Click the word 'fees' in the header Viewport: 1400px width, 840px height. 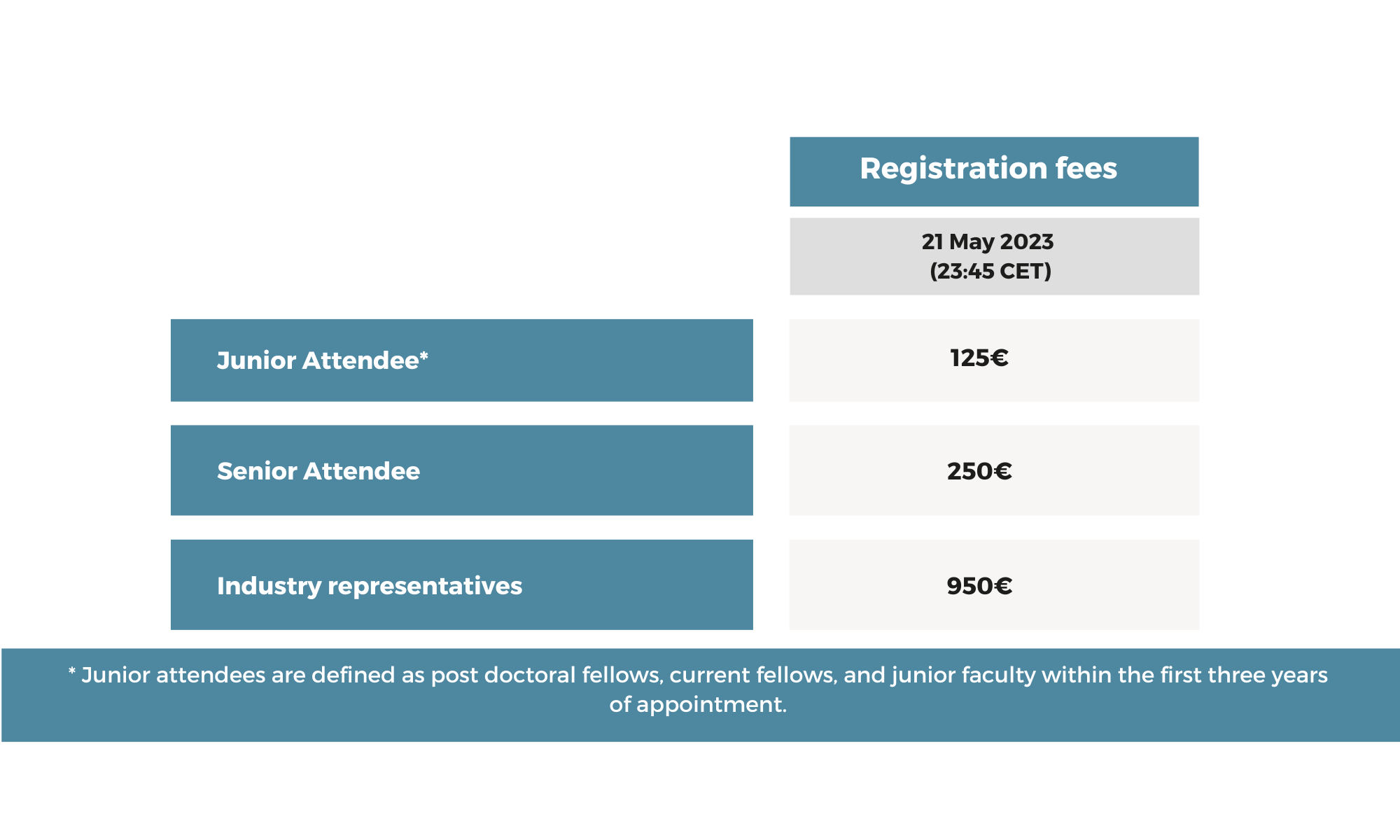tap(1086, 169)
